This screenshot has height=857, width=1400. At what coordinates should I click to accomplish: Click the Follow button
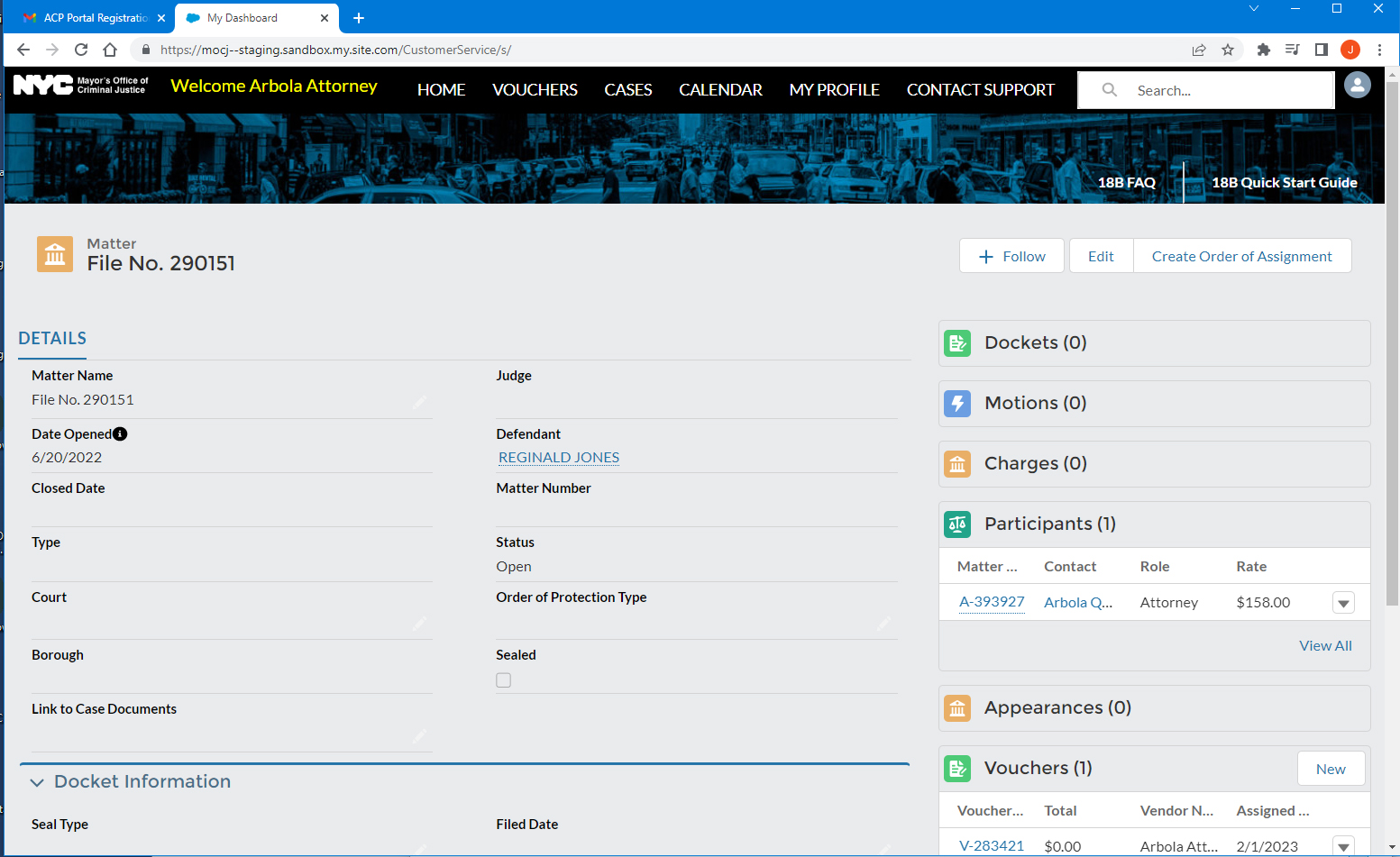click(1011, 256)
